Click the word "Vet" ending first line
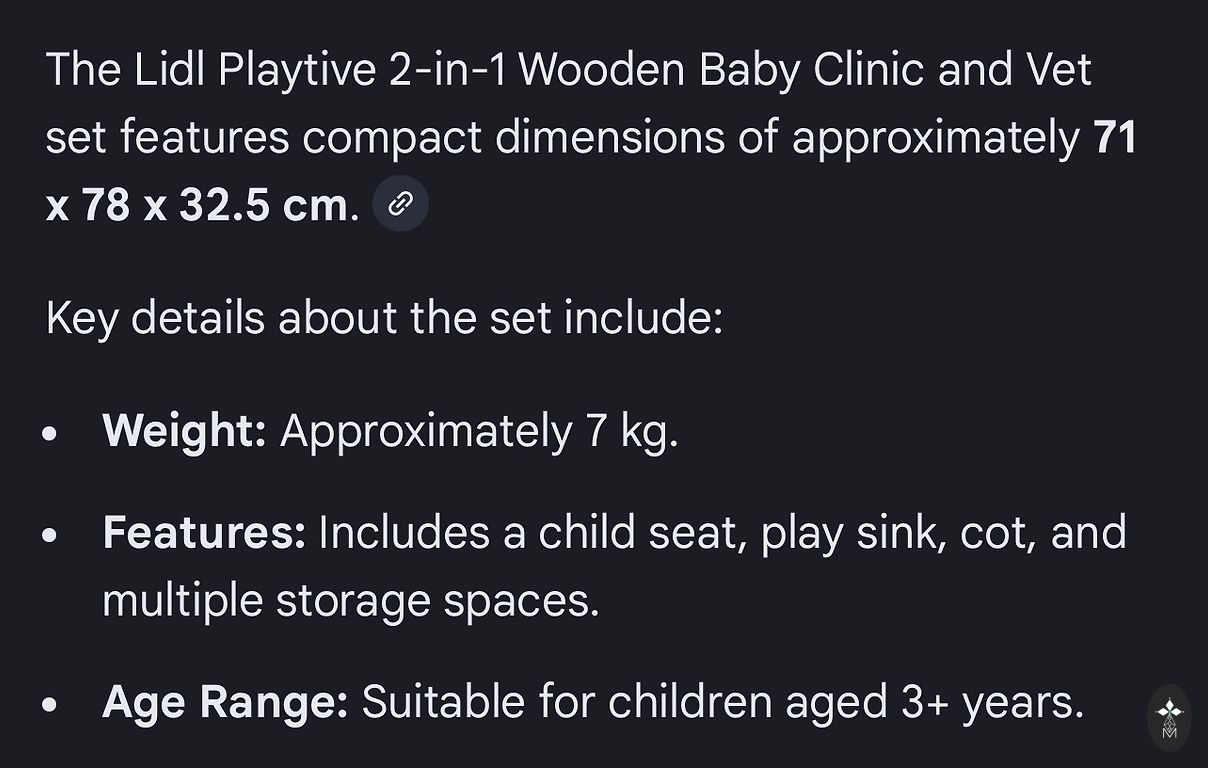1208x768 pixels. tap(1058, 70)
